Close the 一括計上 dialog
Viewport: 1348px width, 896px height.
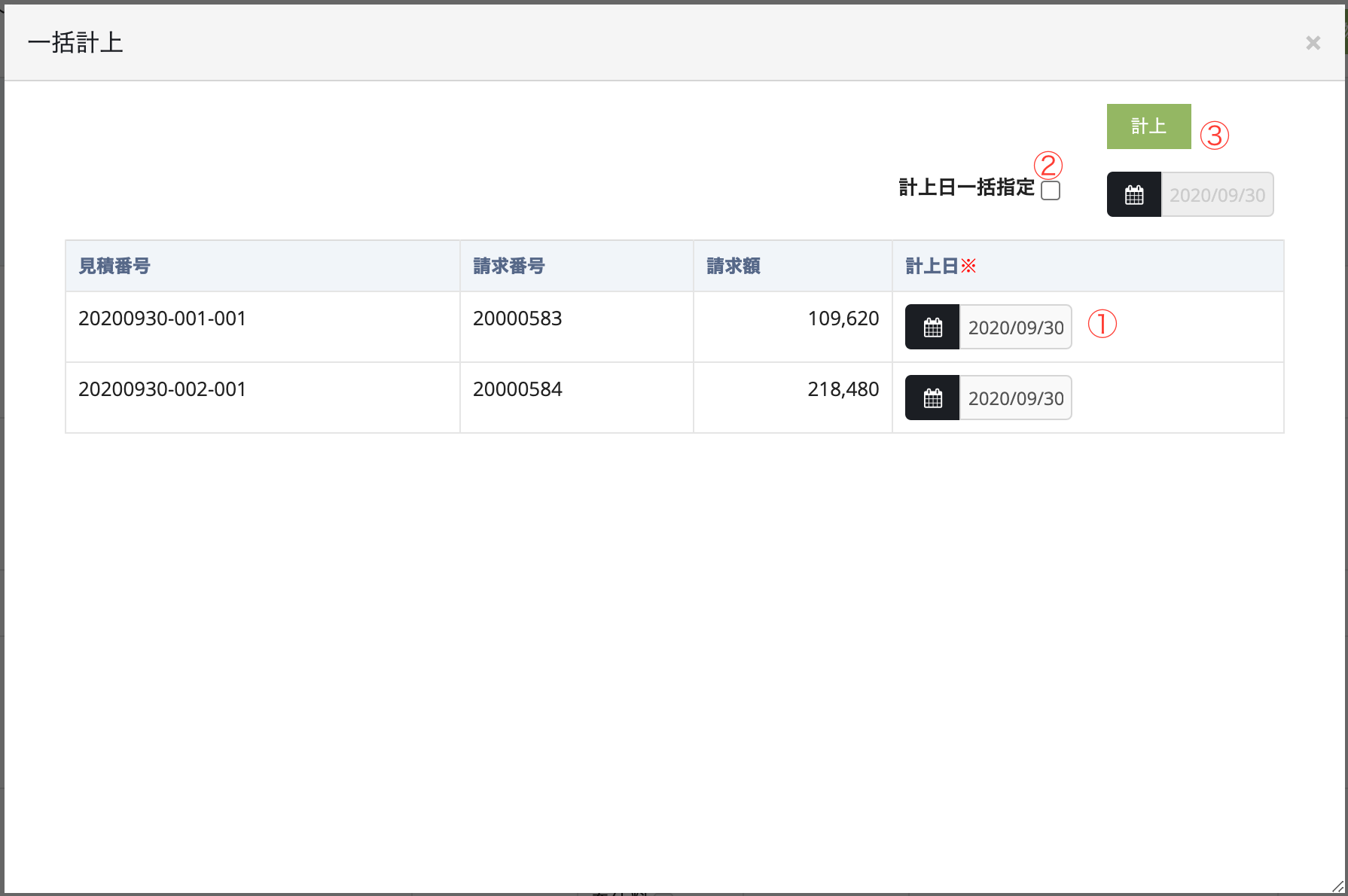point(1313,43)
